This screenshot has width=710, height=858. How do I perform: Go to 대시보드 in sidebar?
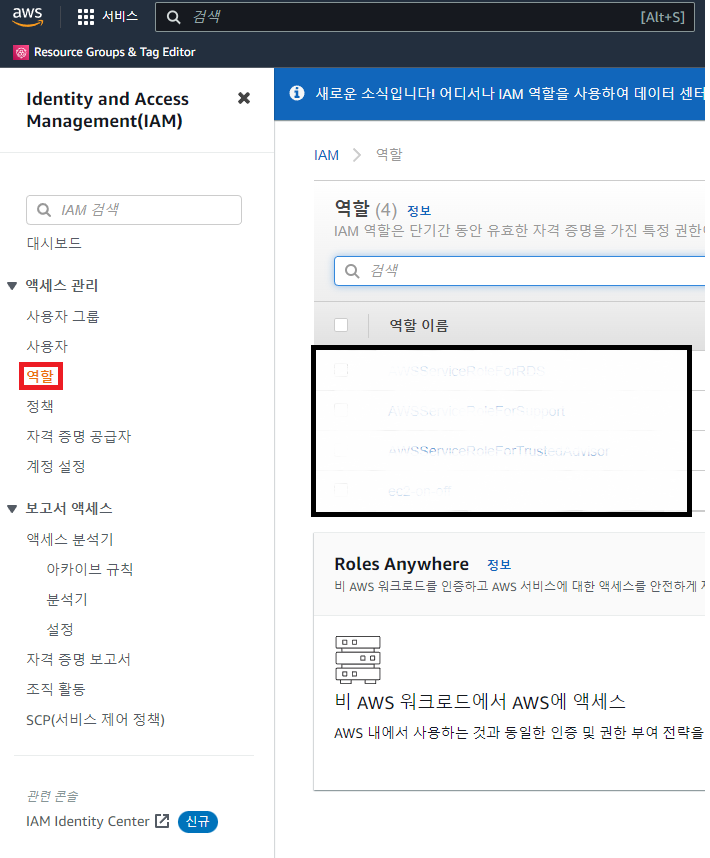pyautogui.click(x=54, y=243)
